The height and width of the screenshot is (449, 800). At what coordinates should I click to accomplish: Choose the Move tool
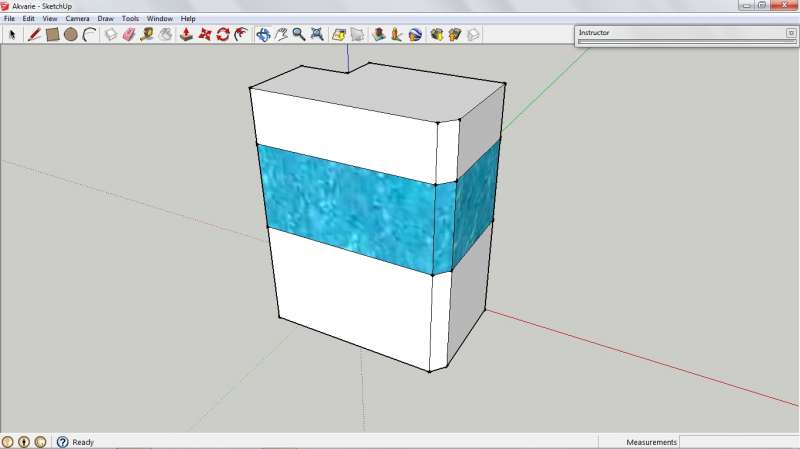[205, 34]
